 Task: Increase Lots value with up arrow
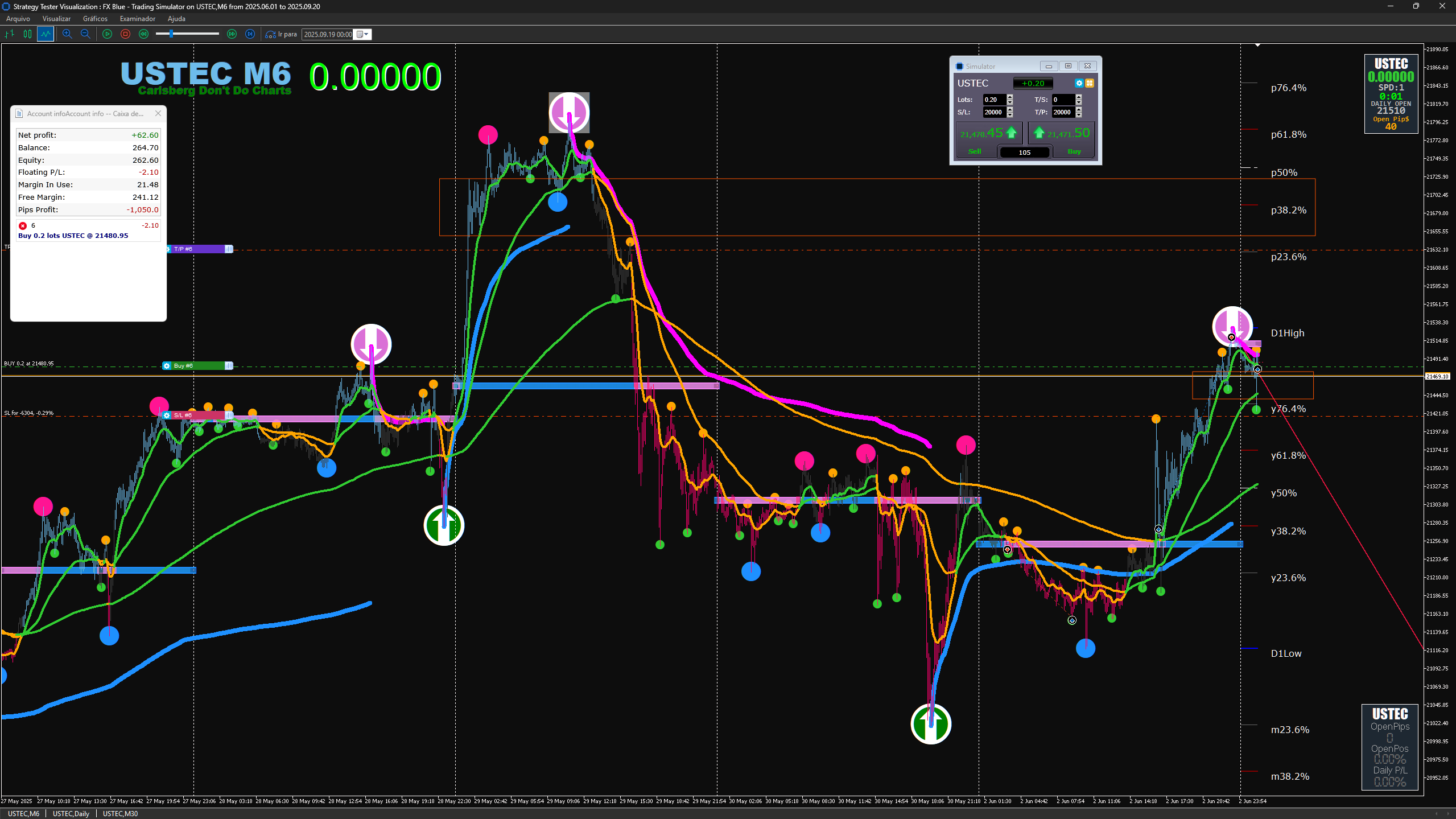click(x=1010, y=97)
